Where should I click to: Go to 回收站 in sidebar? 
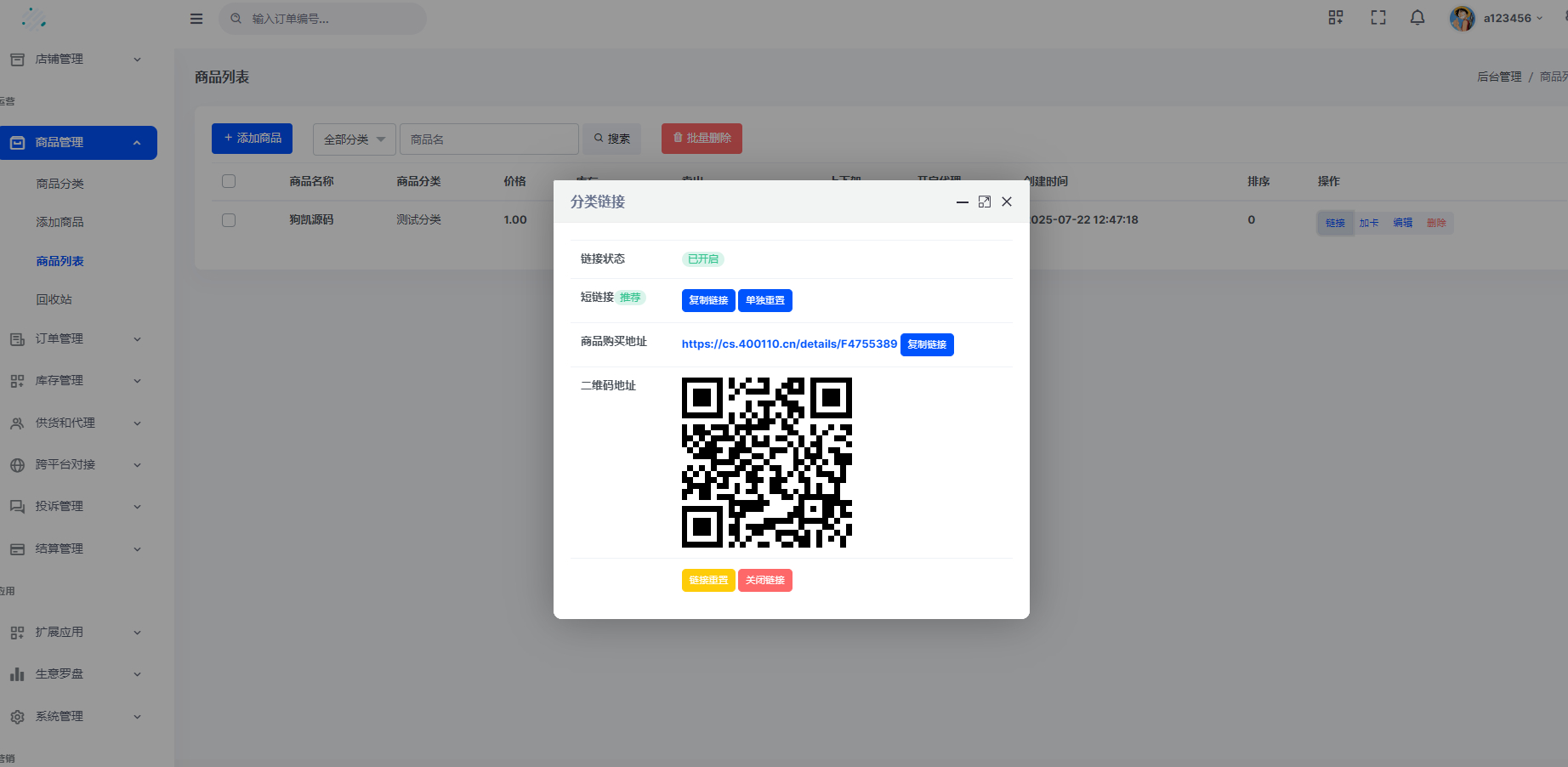54,299
